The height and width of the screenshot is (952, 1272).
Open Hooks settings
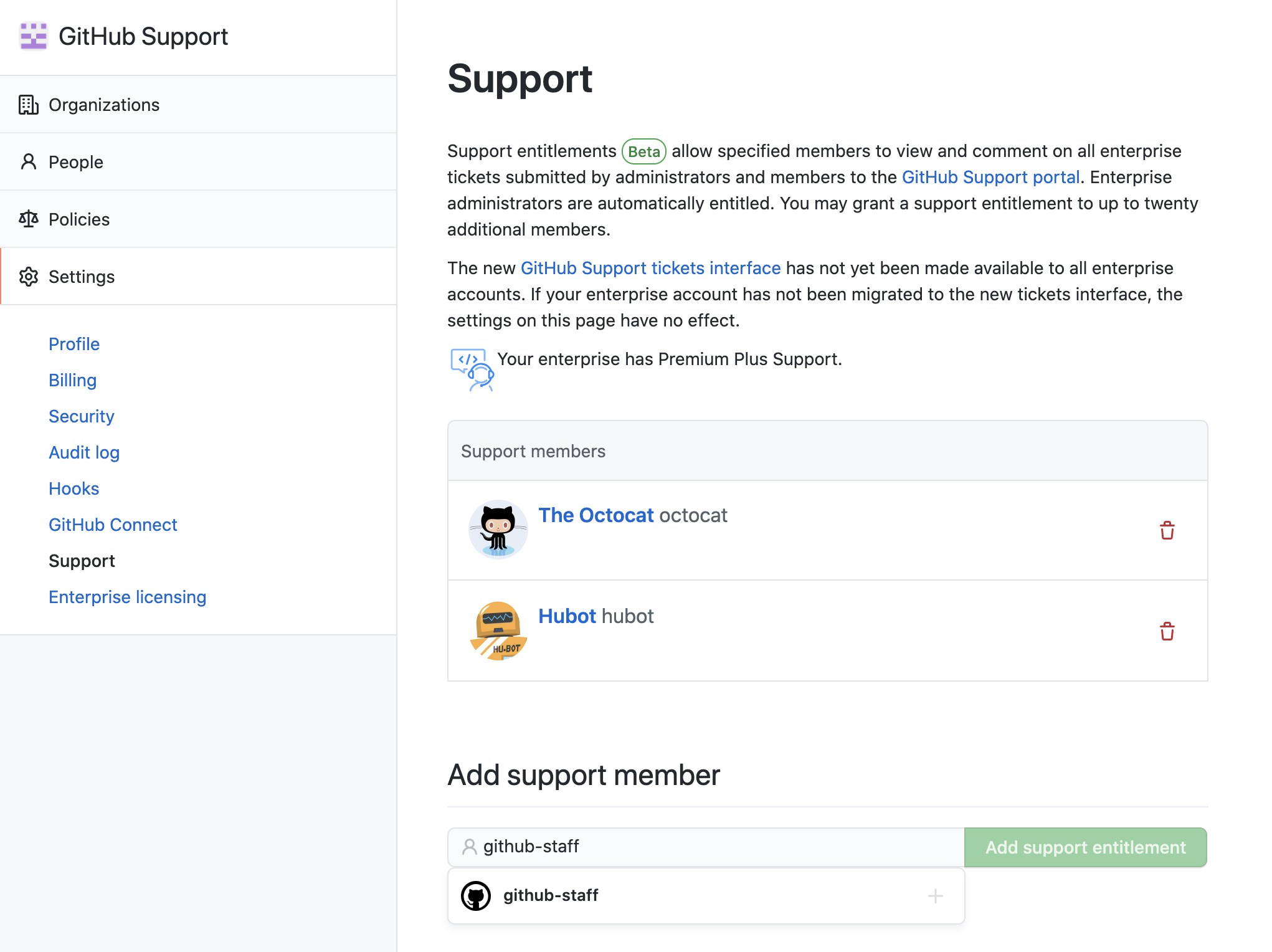pos(74,488)
